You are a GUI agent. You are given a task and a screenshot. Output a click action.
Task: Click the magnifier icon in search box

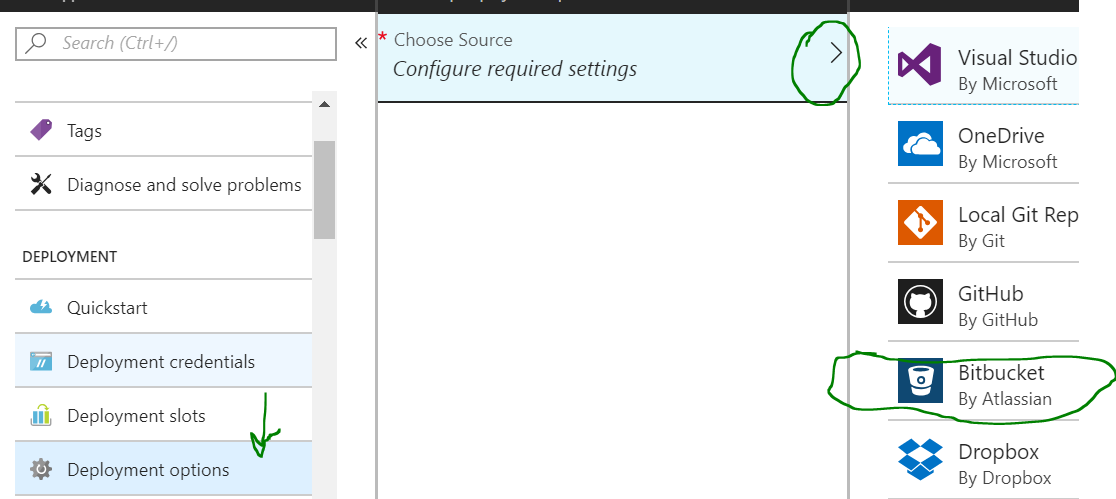click(x=36, y=43)
